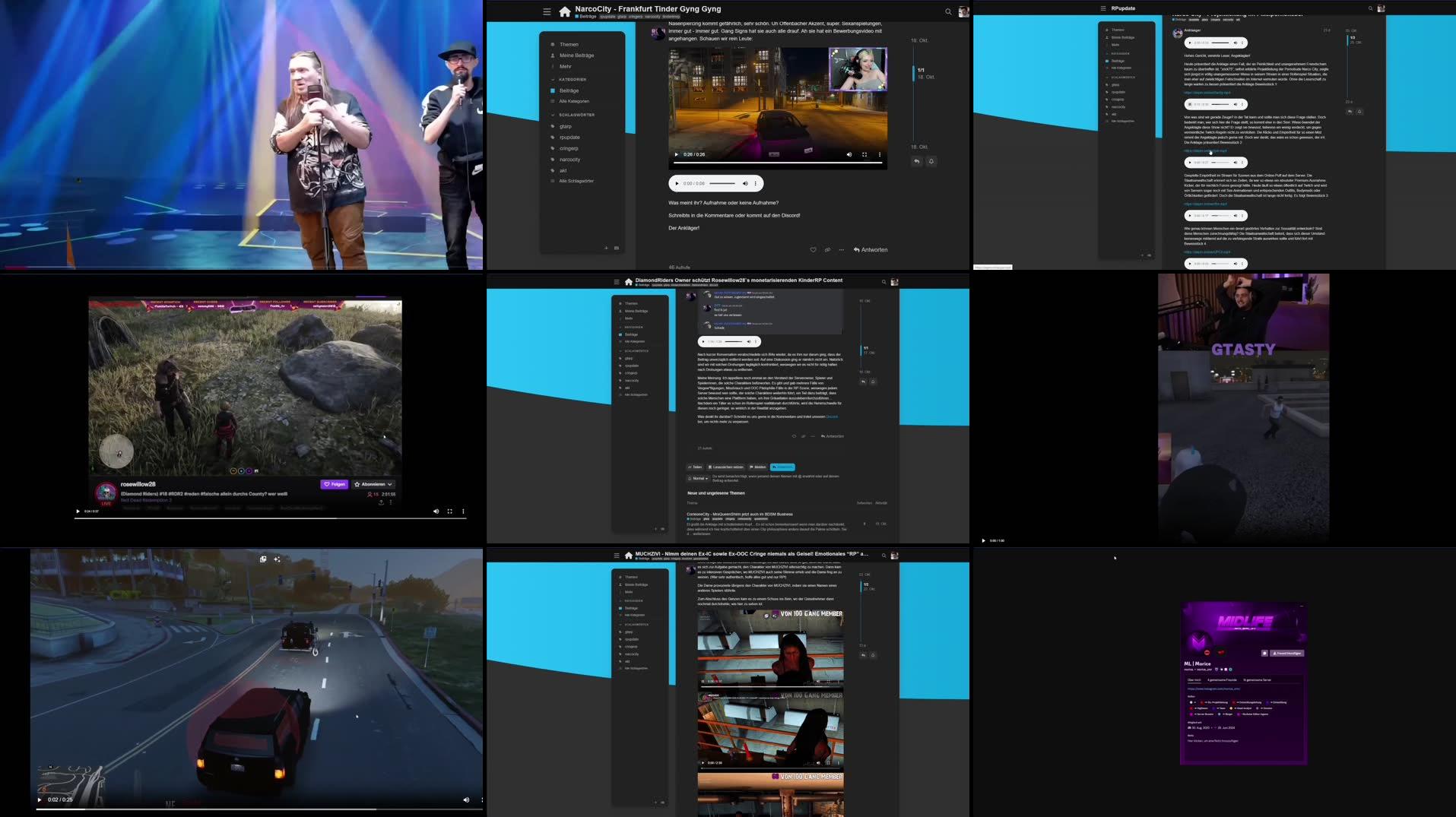Play the rosewillow28 stream recording
The width and height of the screenshot is (1456, 817).
pyautogui.click(x=78, y=511)
